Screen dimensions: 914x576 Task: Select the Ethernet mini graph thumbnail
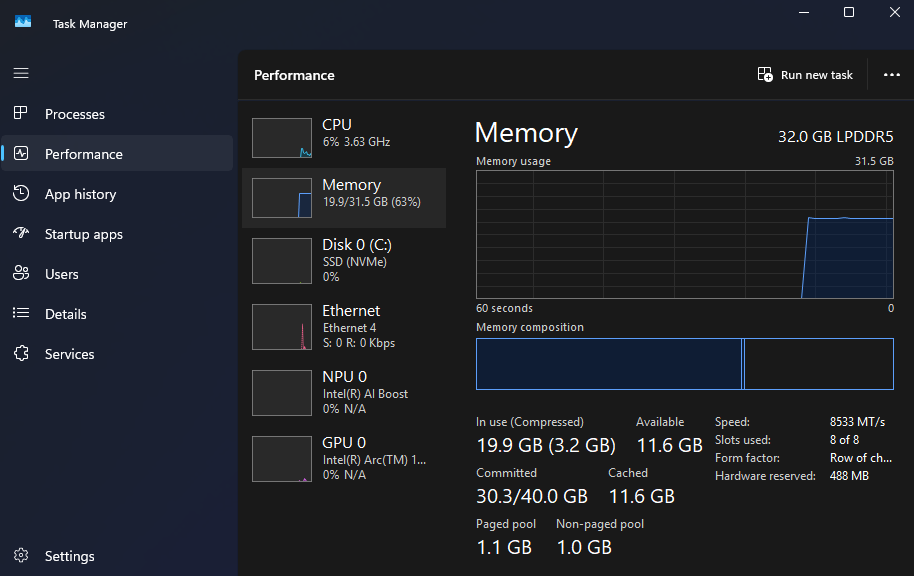tap(282, 326)
